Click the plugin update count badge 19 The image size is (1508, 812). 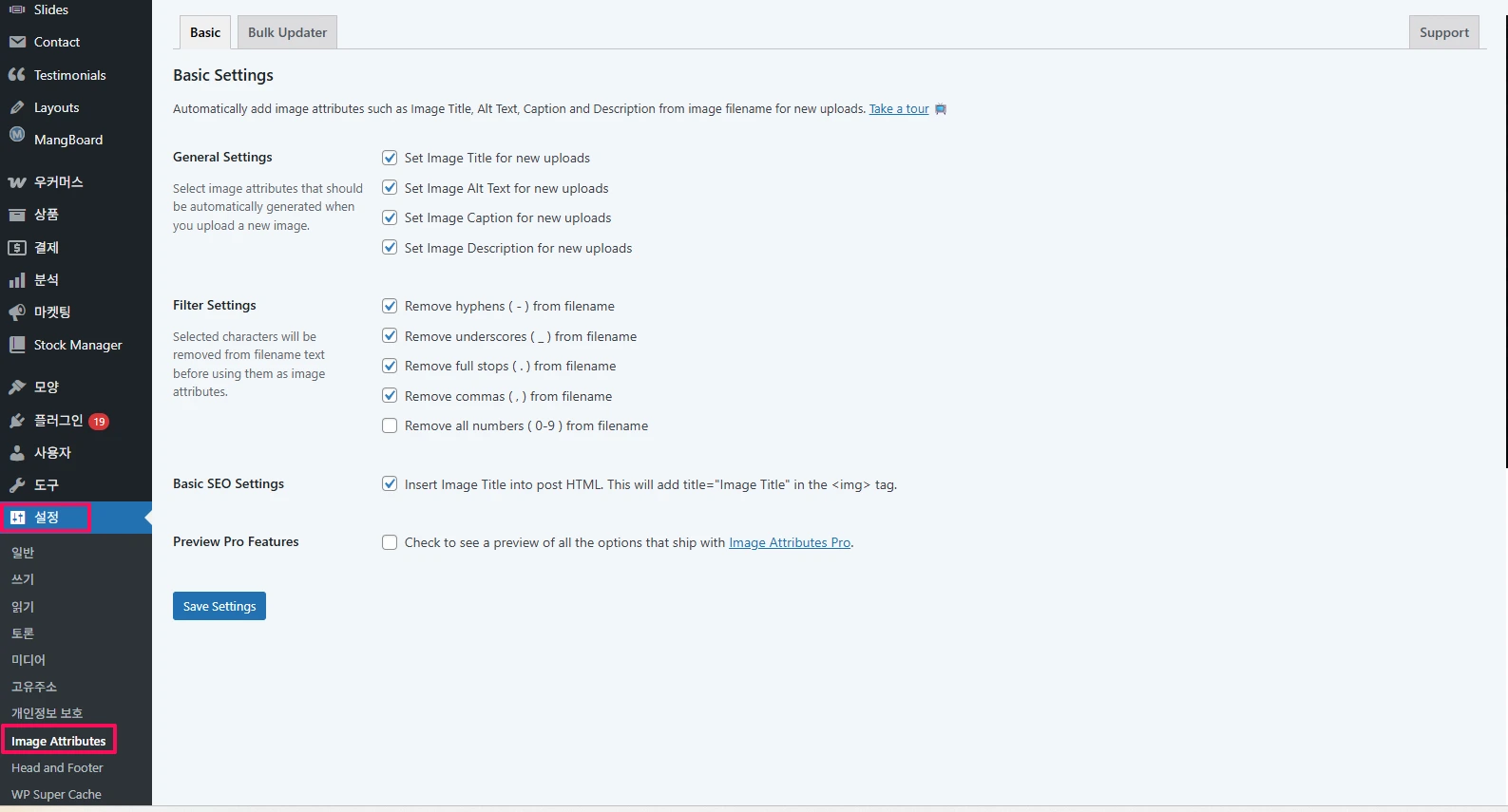tap(99, 422)
